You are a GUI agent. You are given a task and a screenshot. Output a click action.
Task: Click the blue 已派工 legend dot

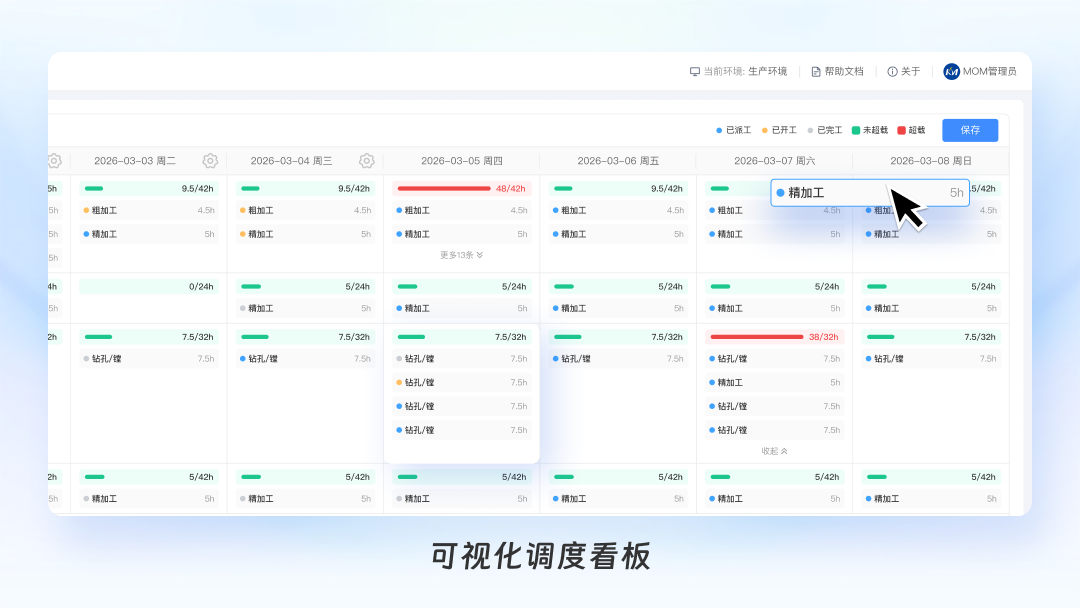click(719, 130)
